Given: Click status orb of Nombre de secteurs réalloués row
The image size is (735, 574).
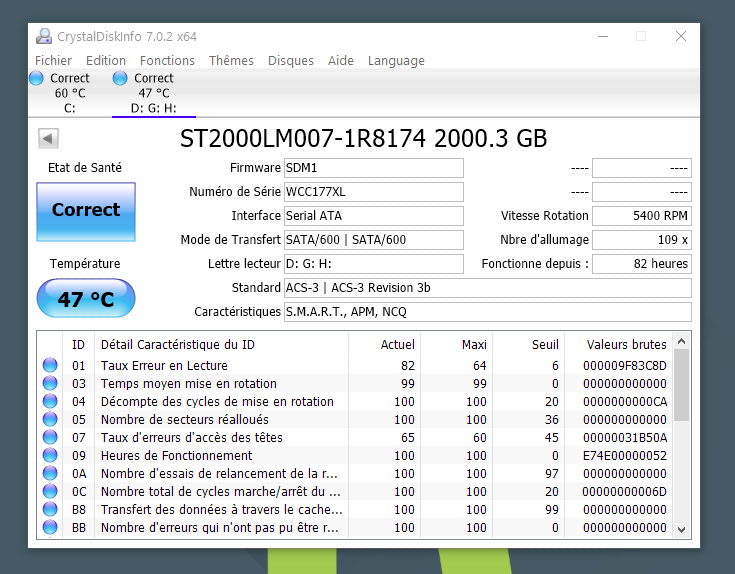Looking at the screenshot, I should coord(50,419).
